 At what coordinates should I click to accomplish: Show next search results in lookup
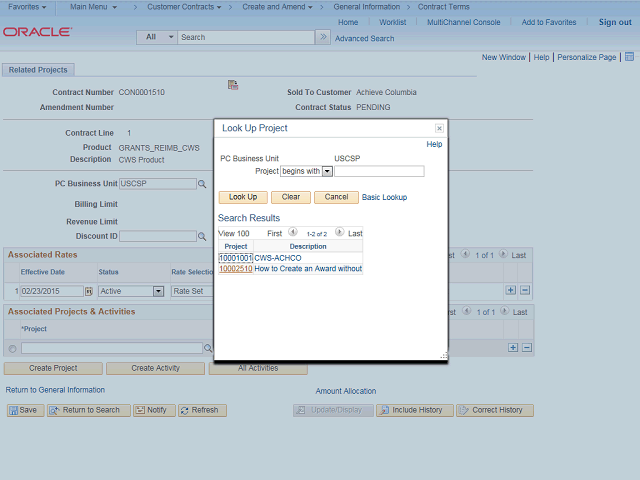click(339, 232)
